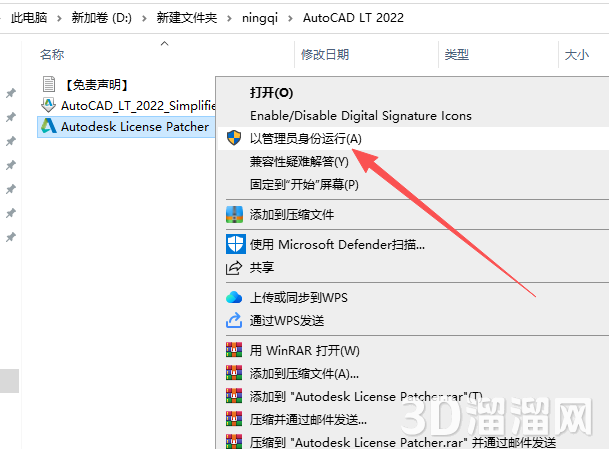The image size is (609, 449).
Task: Select 压缩并通过邮件发送... entry
Action: coord(308,419)
